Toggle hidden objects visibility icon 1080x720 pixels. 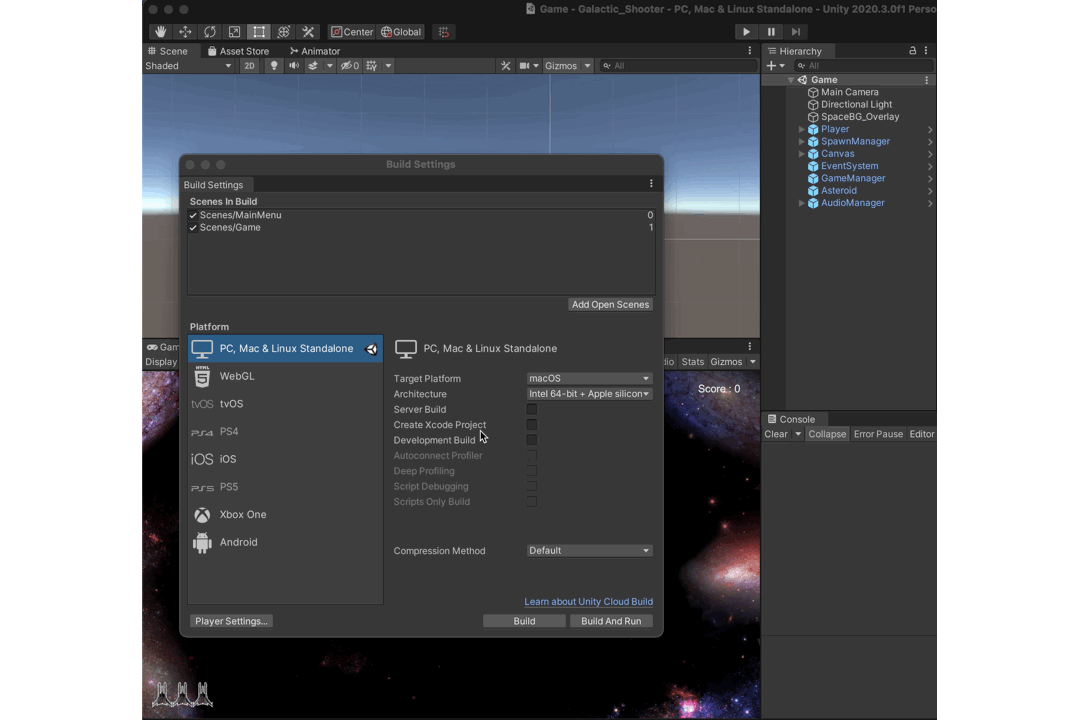coord(350,65)
